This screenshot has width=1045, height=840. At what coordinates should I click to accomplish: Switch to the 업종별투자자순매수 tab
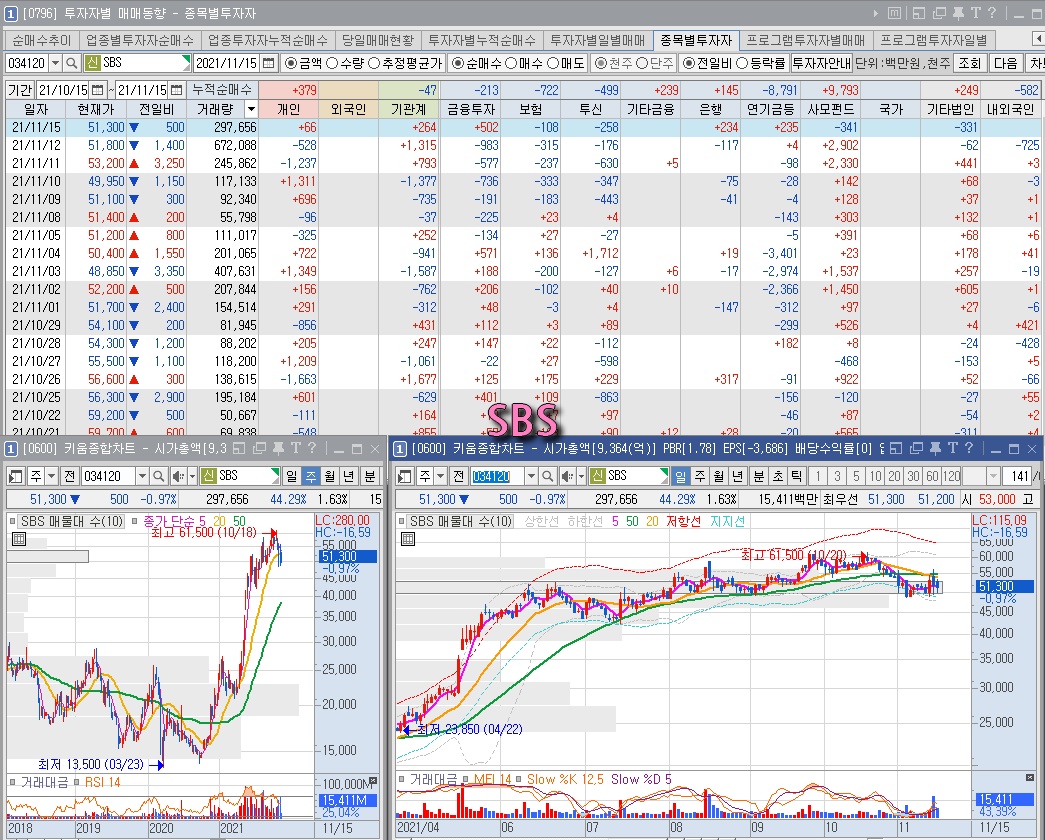pos(139,40)
